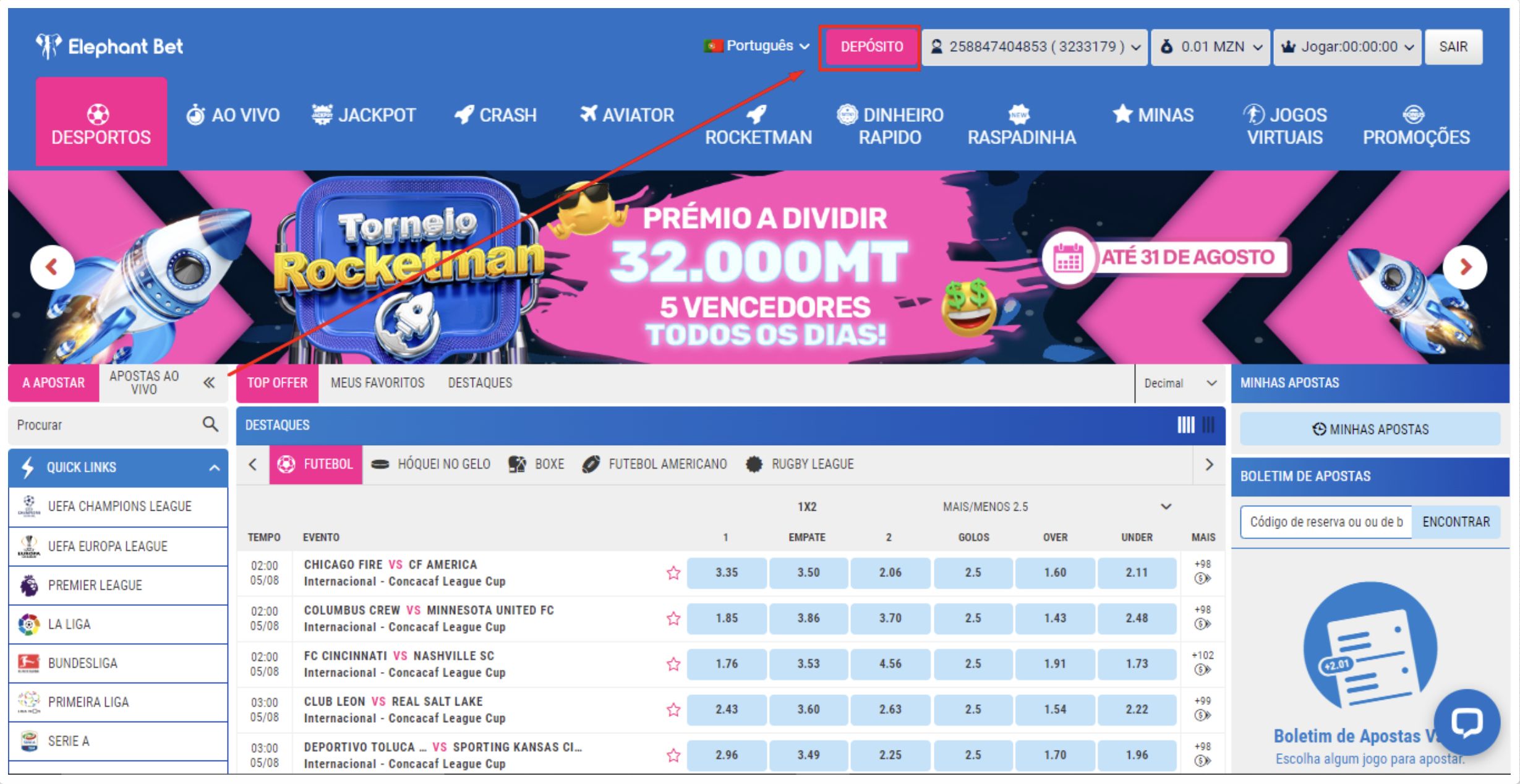Open the Jackpot section

[x=364, y=115]
